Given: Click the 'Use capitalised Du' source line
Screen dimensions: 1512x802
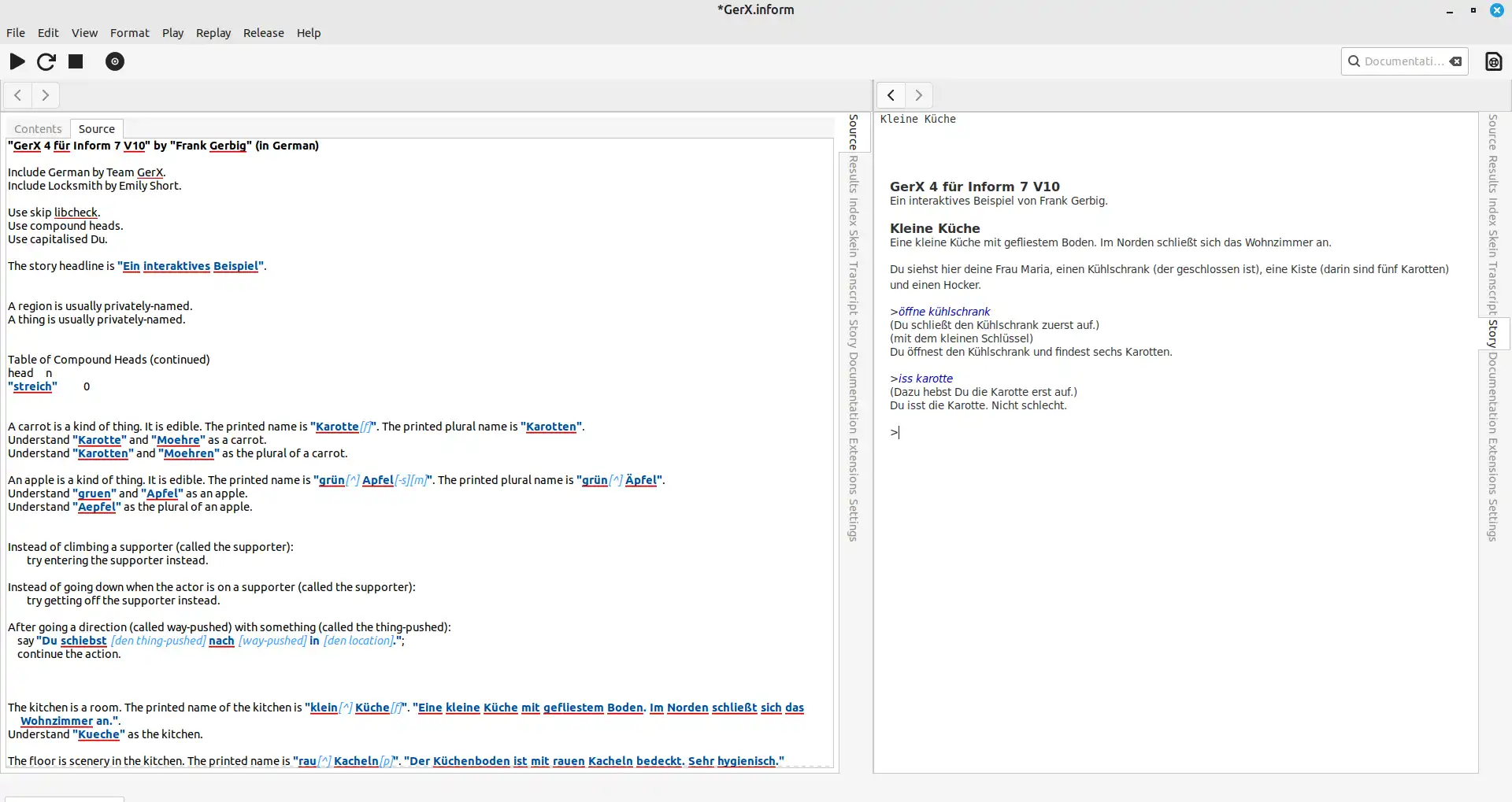Looking at the screenshot, I should click(x=57, y=239).
